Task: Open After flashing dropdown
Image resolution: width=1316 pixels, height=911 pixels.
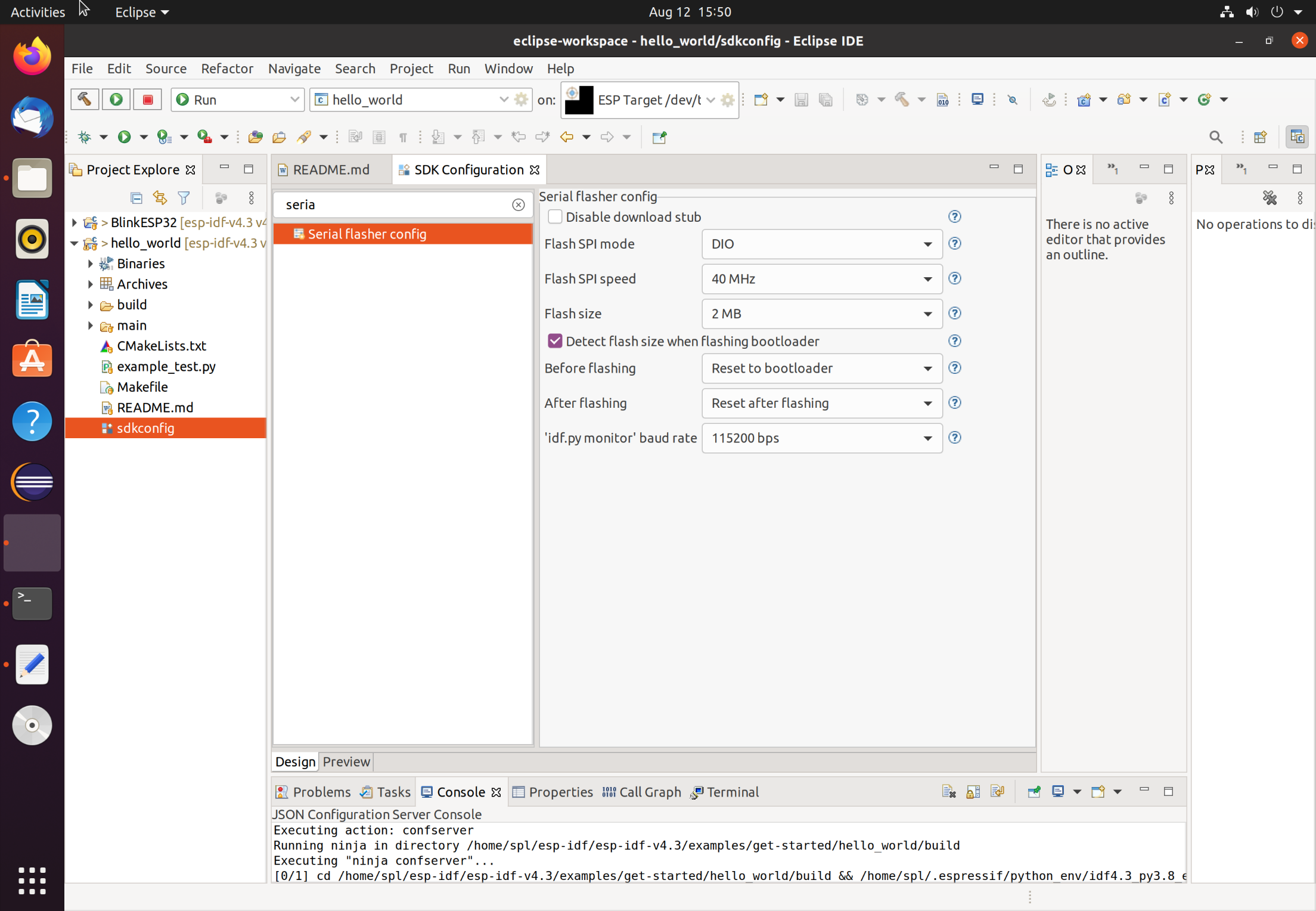Action: coord(822,403)
